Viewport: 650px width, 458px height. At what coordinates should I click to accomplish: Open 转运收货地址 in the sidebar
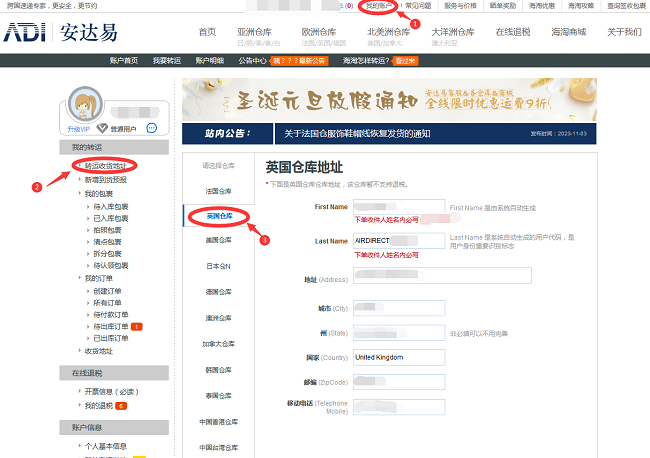(105, 165)
